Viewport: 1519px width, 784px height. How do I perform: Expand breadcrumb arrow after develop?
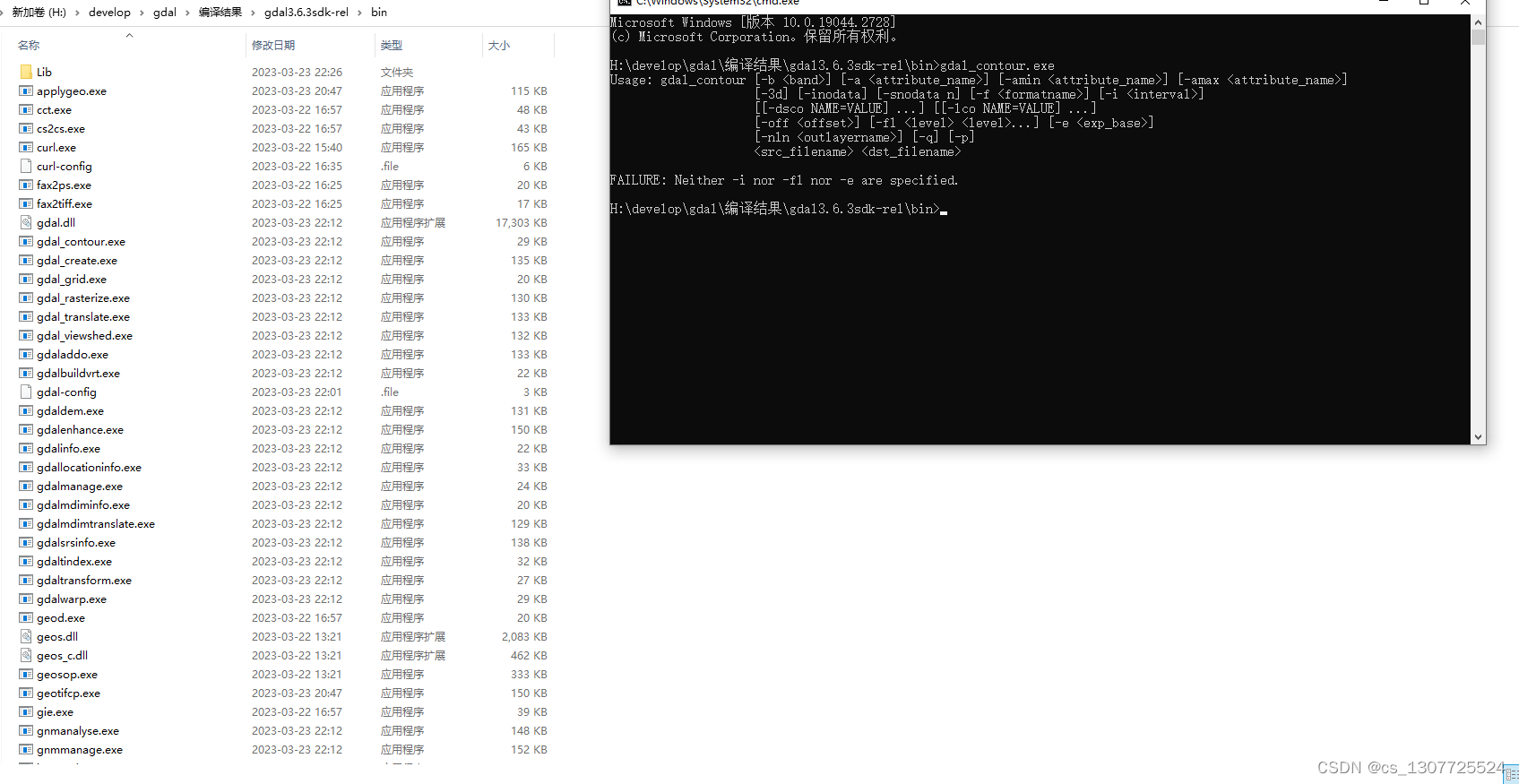pyautogui.click(x=142, y=13)
